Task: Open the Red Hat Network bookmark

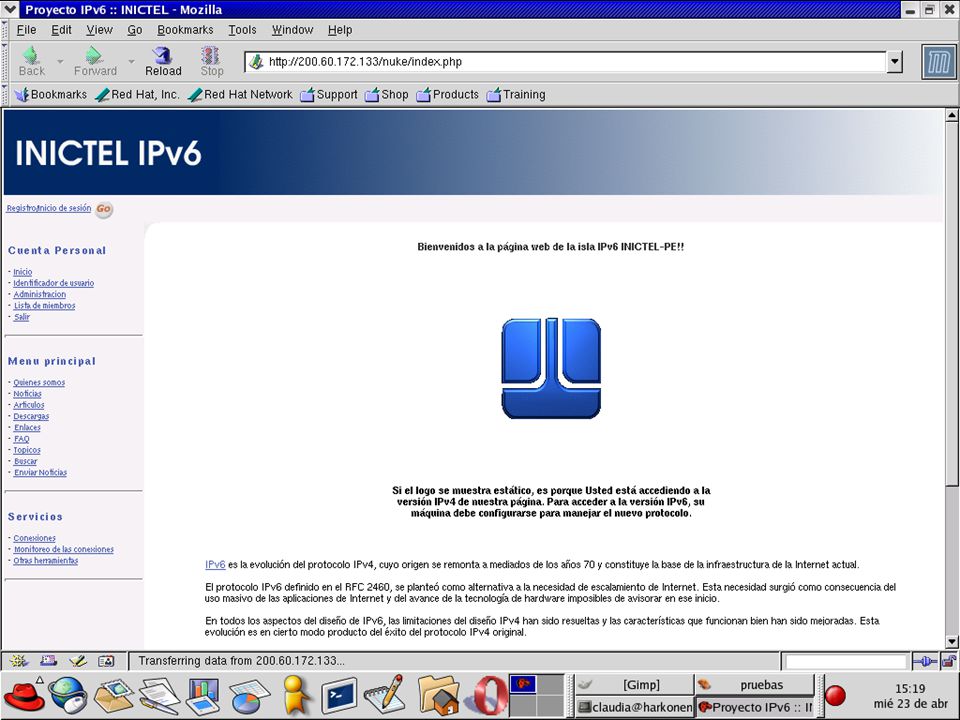Action: pos(241,94)
